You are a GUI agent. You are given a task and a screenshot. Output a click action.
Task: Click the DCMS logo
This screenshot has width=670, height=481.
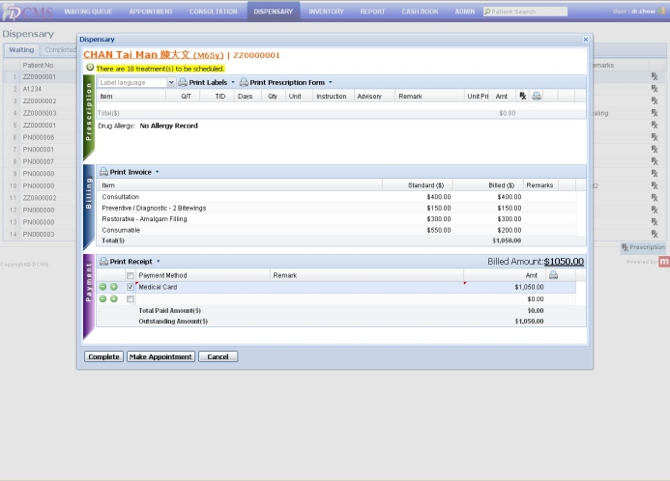tap(27, 12)
